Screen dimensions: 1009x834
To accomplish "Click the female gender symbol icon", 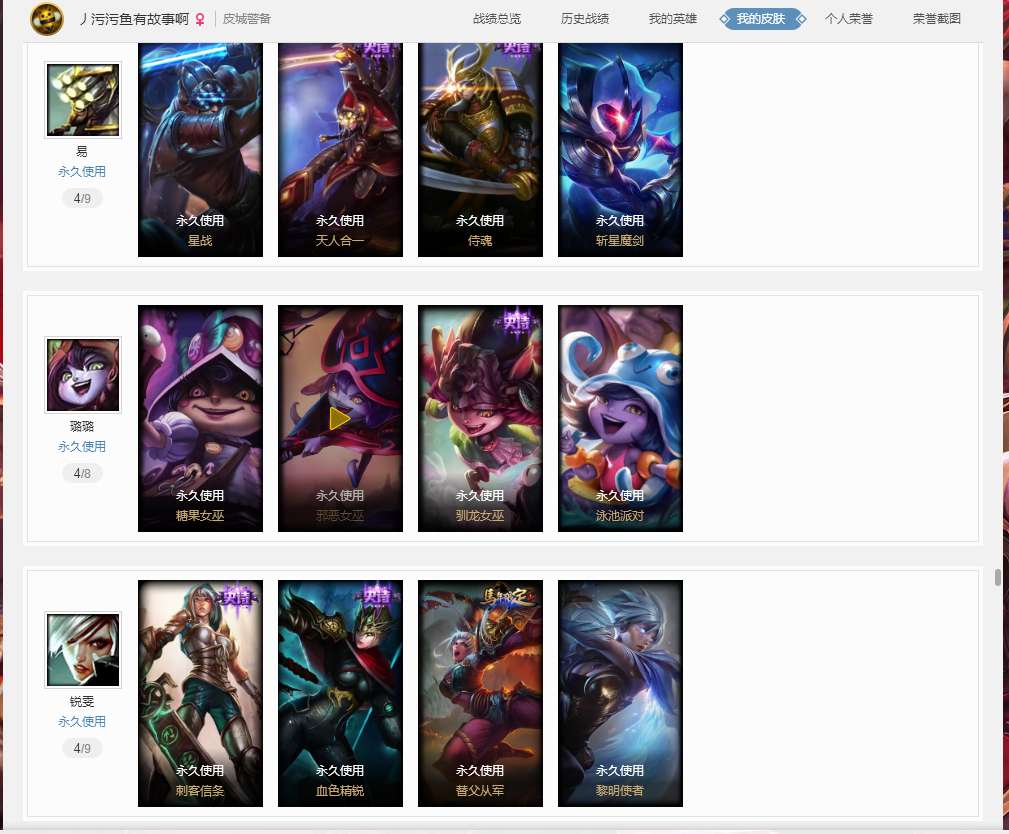I will (200, 20).
